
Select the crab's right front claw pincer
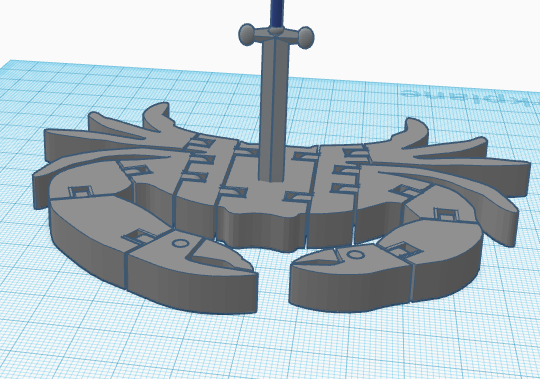pos(350,279)
